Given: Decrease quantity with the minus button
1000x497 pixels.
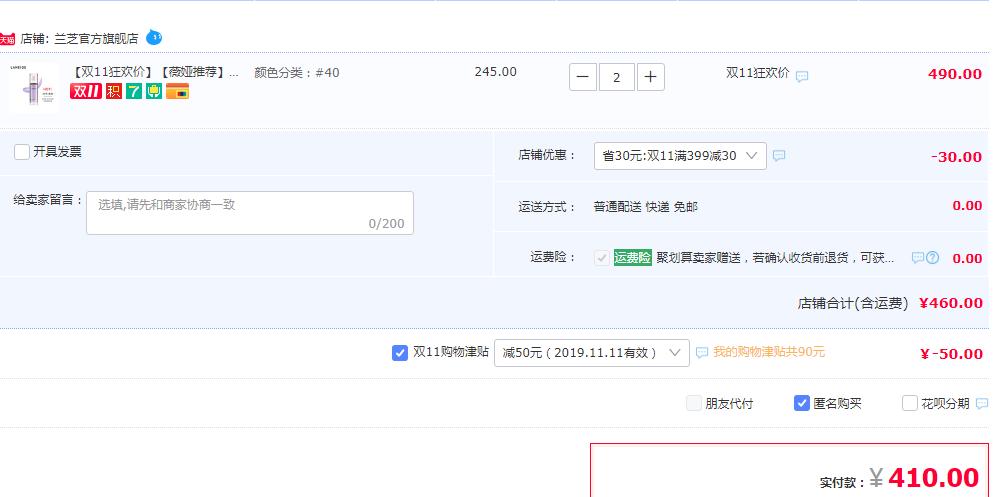Looking at the screenshot, I should tap(583, 77).
